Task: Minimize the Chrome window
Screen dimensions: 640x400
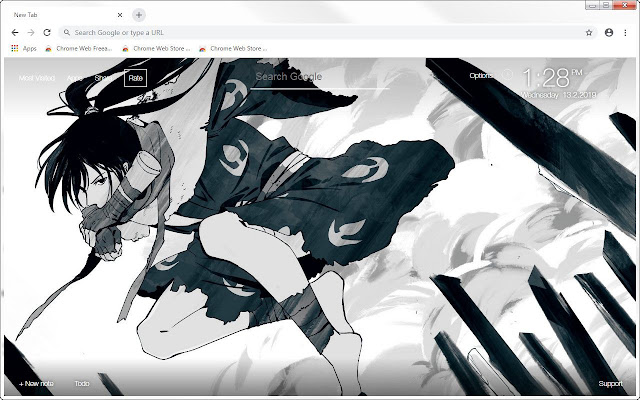Action: 592,5
